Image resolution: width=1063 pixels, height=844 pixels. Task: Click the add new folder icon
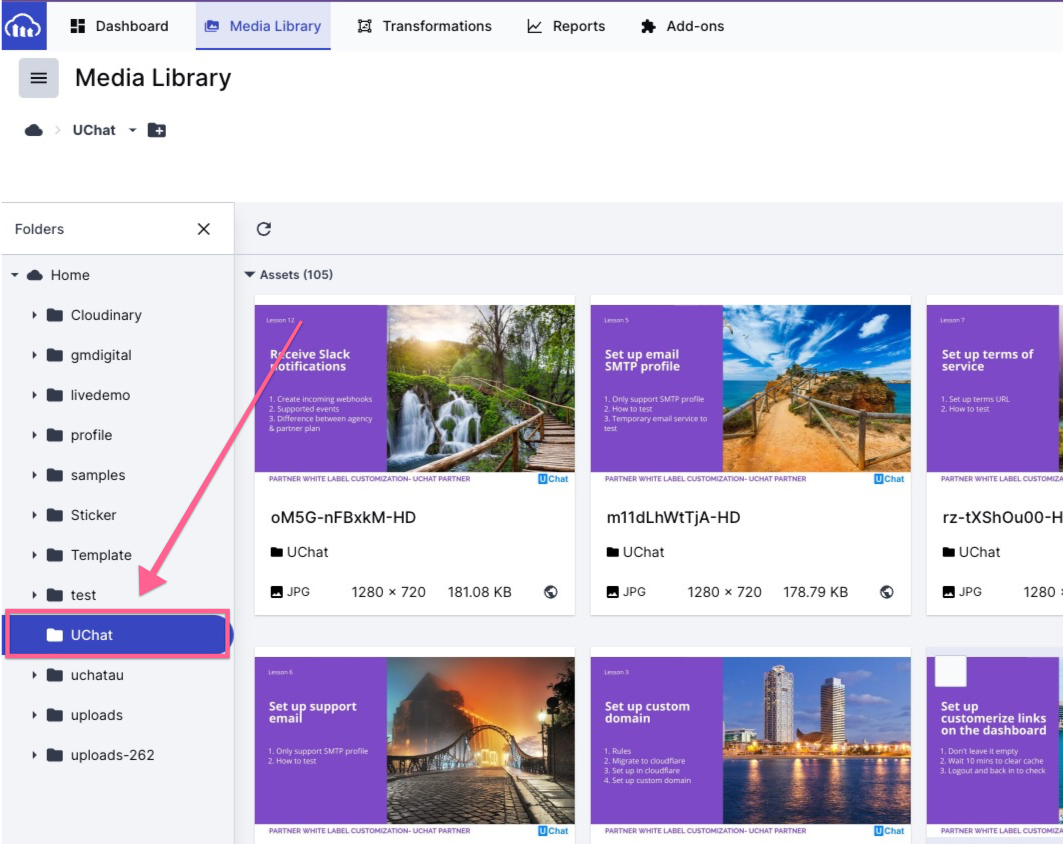click(157, 130)
